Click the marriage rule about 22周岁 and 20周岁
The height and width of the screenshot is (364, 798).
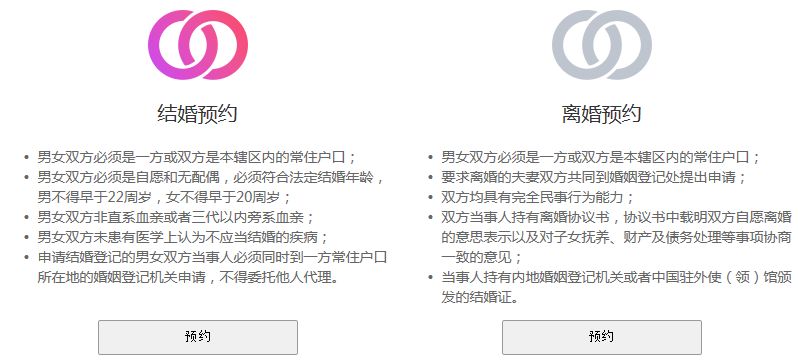click(x=211, y=187)
